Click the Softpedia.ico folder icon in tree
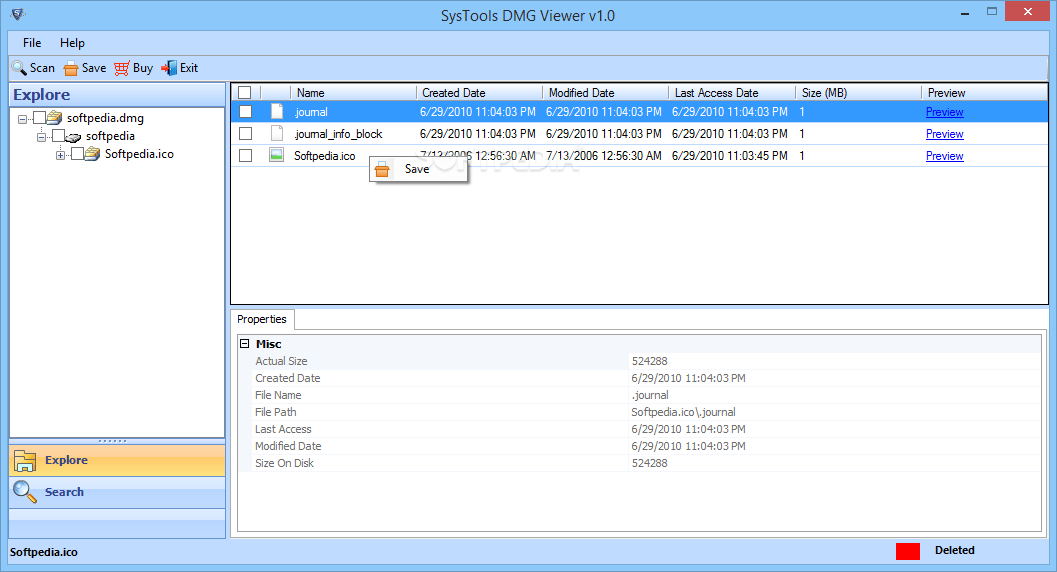This screenshot has width=1057, height=572. click(x=92, y=154)
